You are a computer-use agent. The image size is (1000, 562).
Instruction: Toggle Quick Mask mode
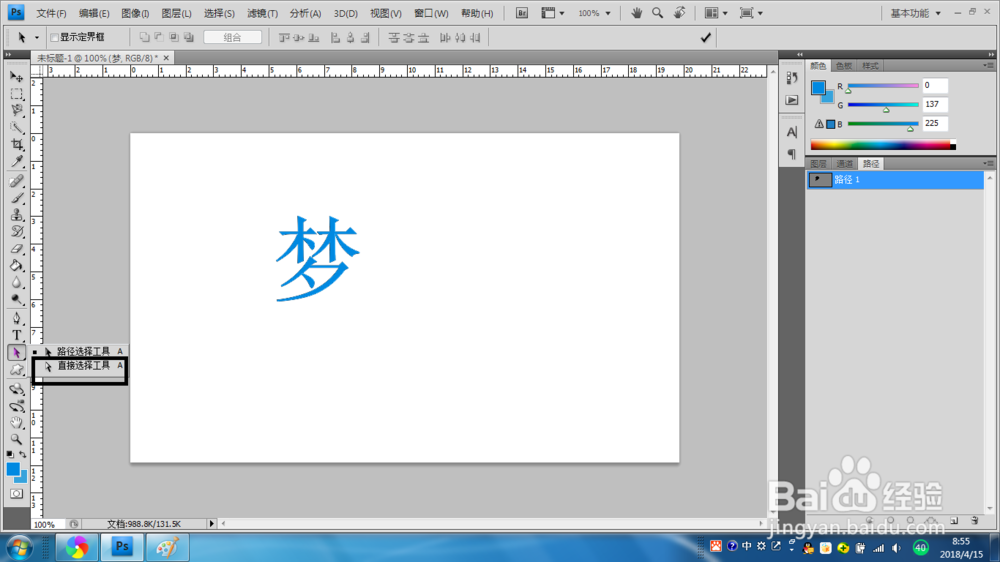(x=17, y=494)
